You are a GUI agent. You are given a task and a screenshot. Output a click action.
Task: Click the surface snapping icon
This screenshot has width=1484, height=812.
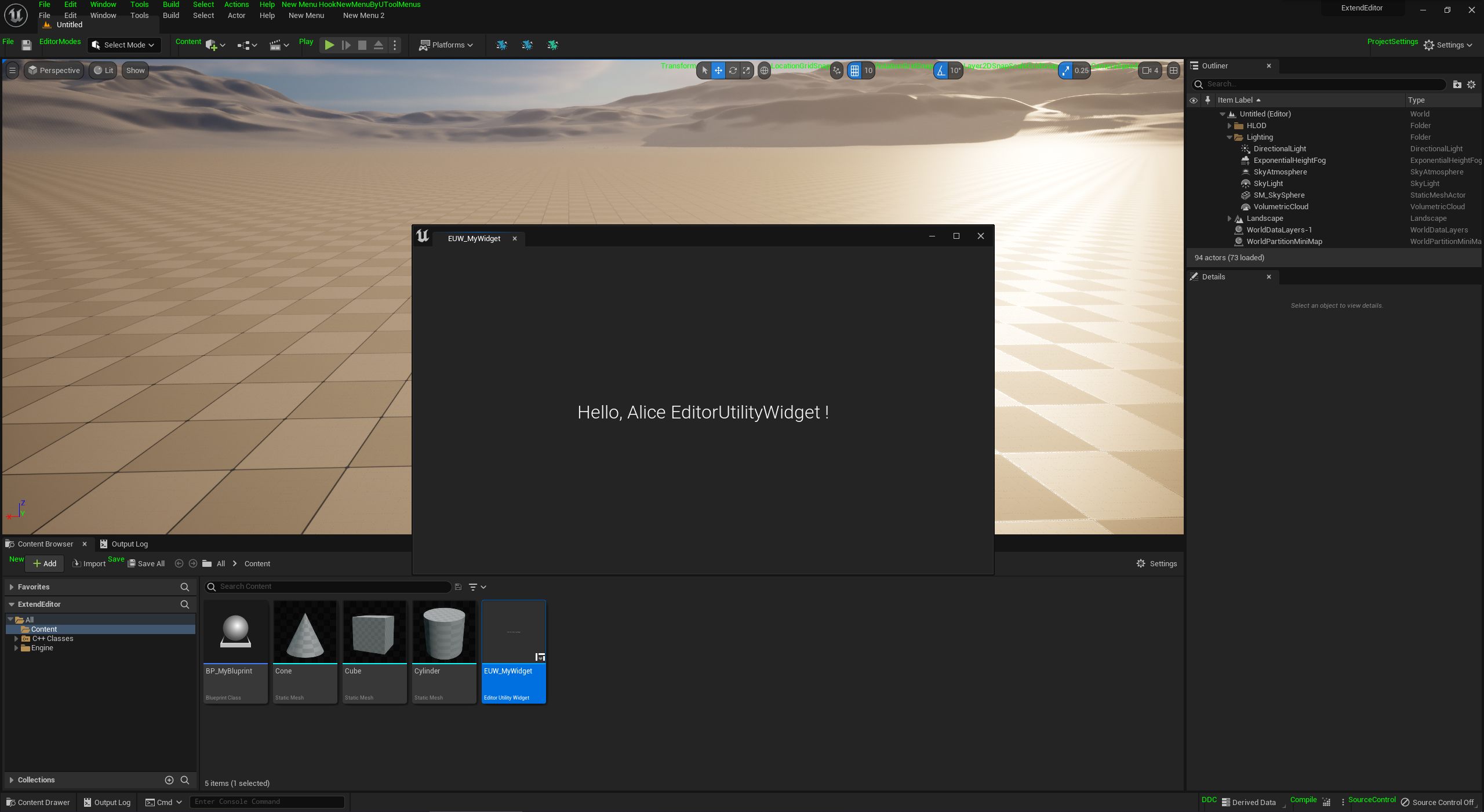pos(836,71)
